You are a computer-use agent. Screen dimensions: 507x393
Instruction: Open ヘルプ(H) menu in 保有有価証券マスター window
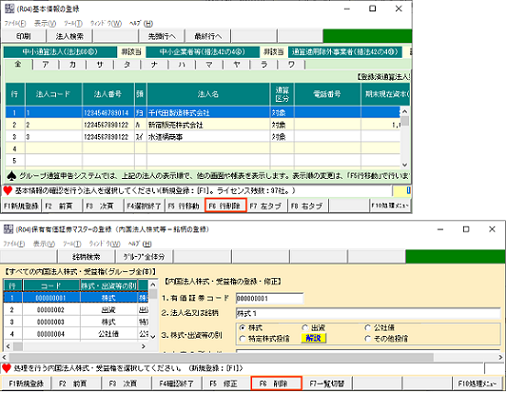(140, 244)
